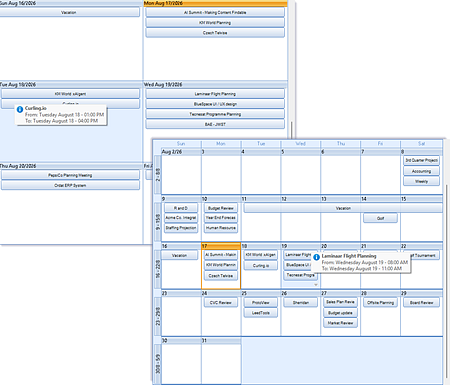
Task: Open Tecnesat Progra event in month view
Action: [x=301, y=275]
